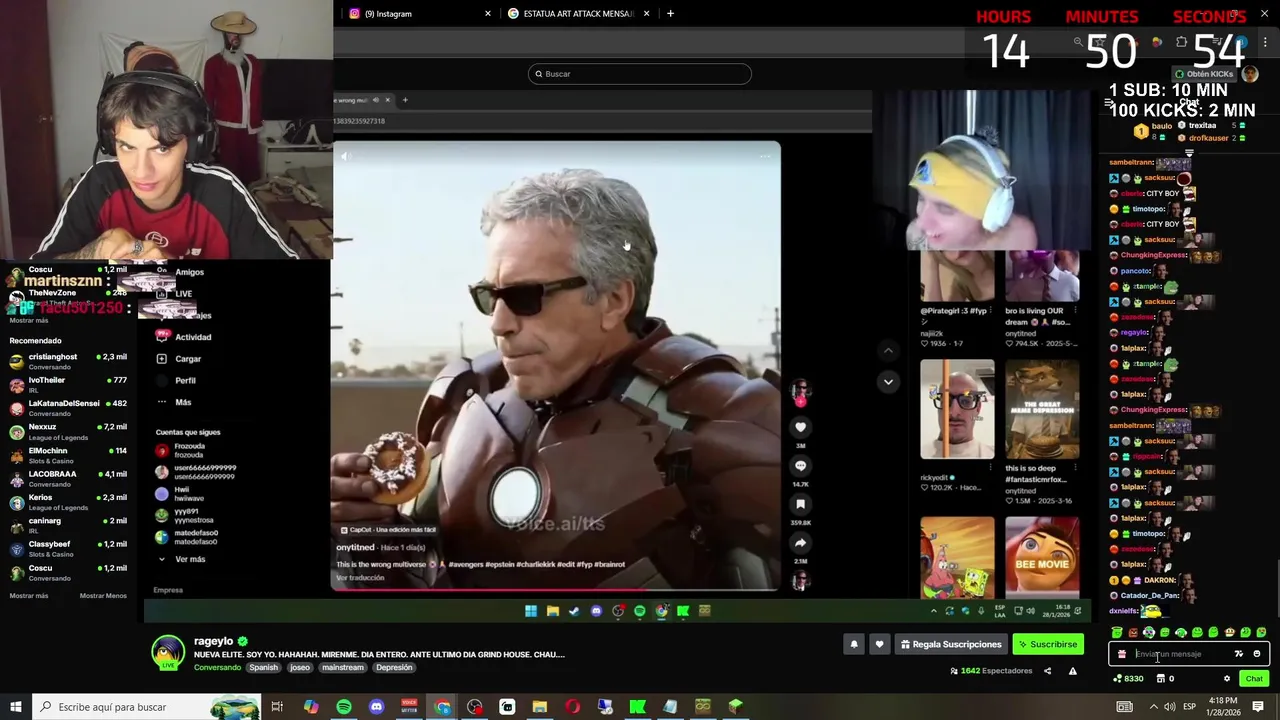Viewport: 1280px width, 720px height.
Task: Select the mainstream tag
Action: (x=343, y=668)
